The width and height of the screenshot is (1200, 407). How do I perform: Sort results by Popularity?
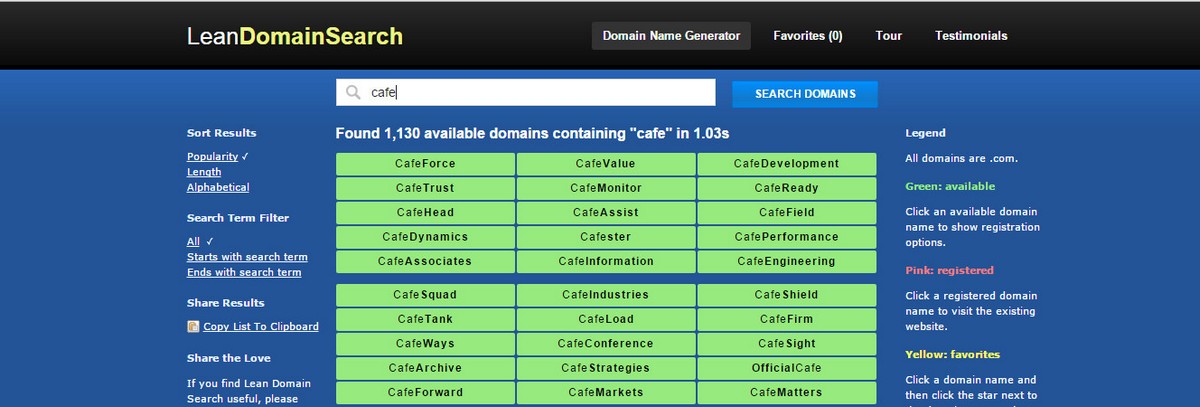(x=212, y=156)
